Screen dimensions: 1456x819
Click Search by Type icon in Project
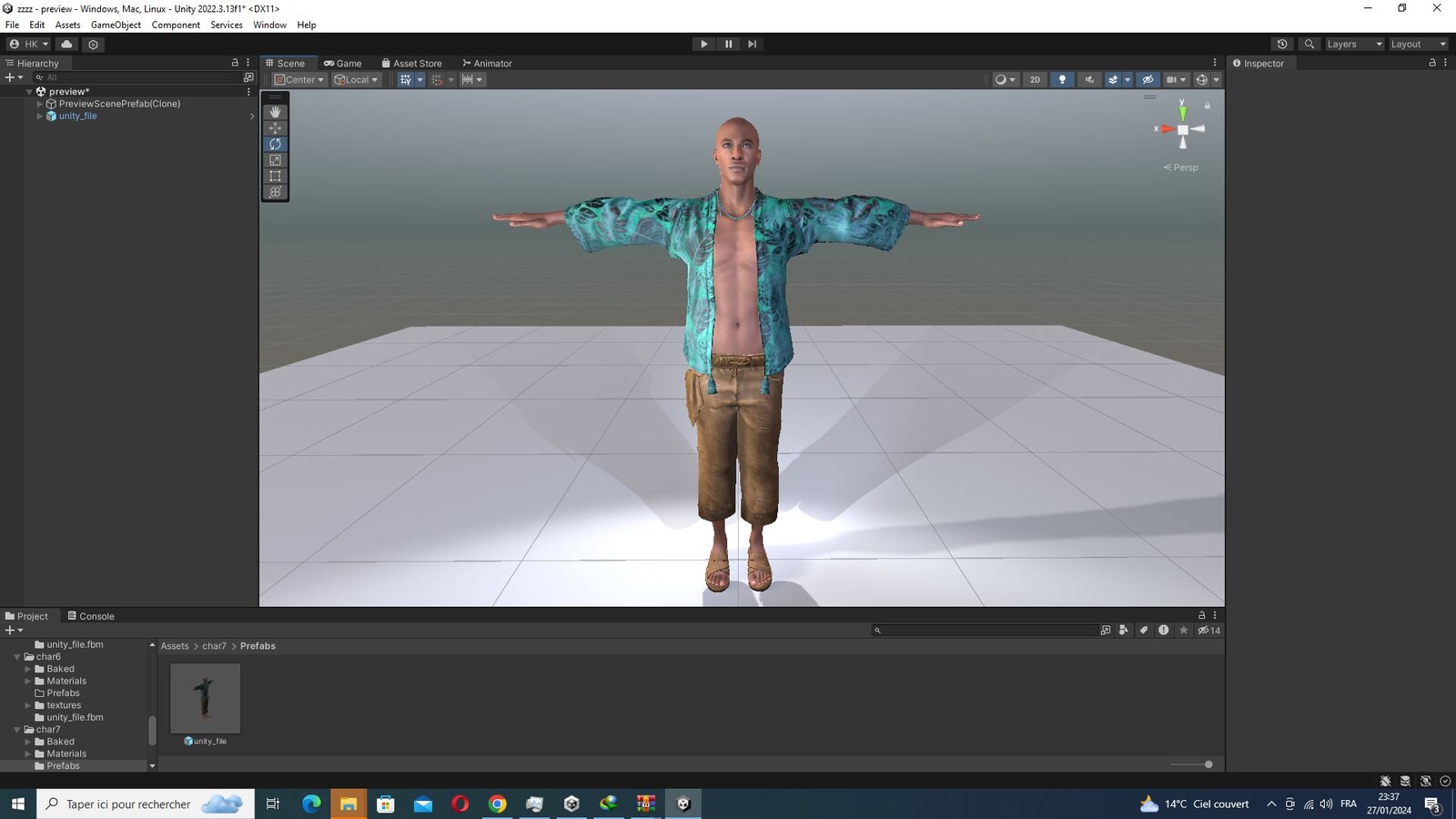[x=1124, y=630]
